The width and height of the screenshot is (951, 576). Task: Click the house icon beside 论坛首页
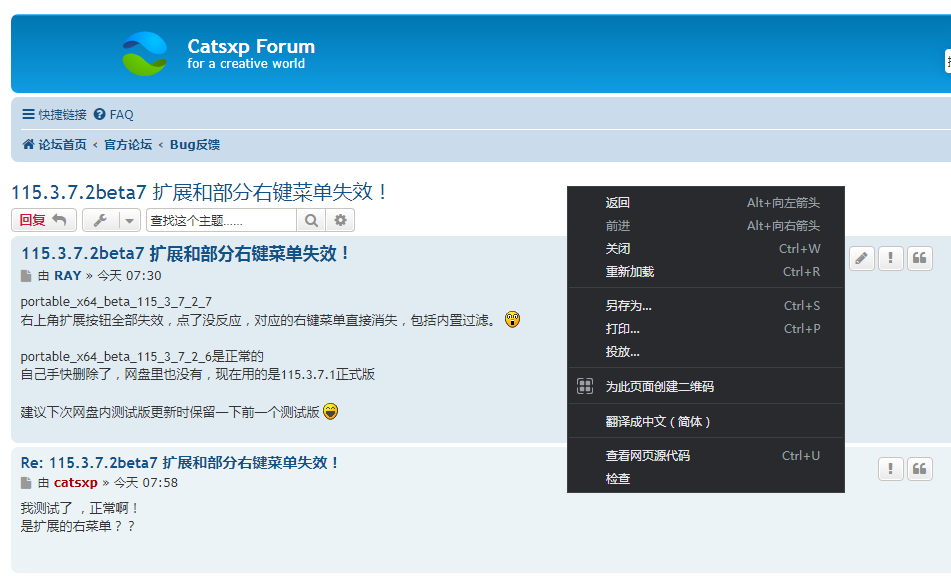(29, 144)
